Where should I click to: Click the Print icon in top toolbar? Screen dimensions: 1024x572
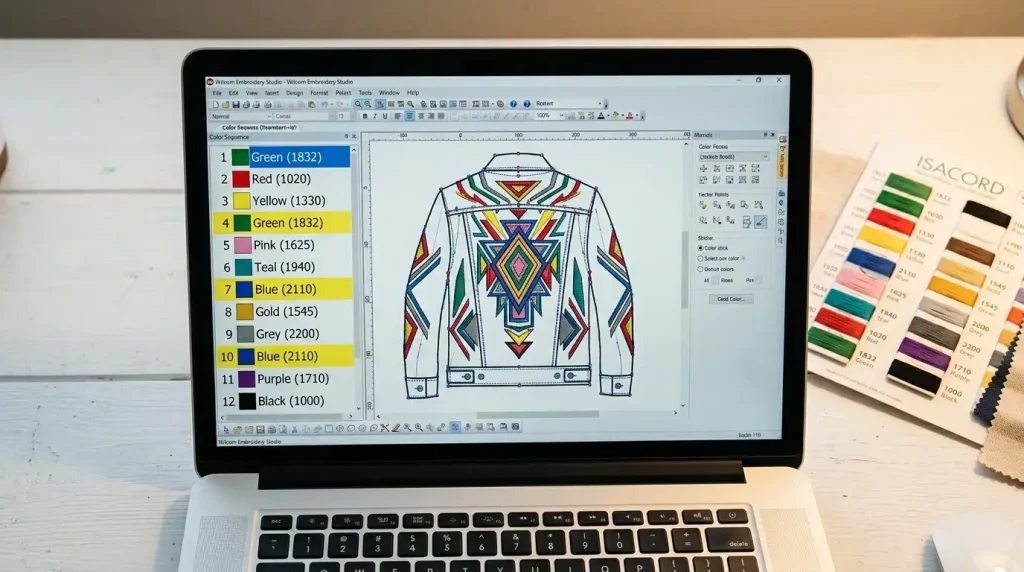pos(246,104)
